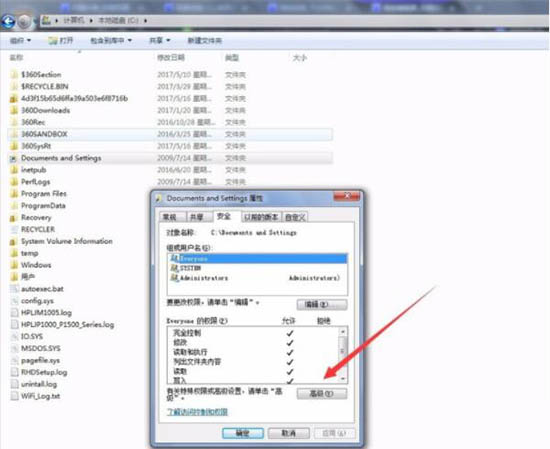Click the 新建文件夹 toolbar button
Viewport: 550px width, 449px height.
tap(204, 41)
